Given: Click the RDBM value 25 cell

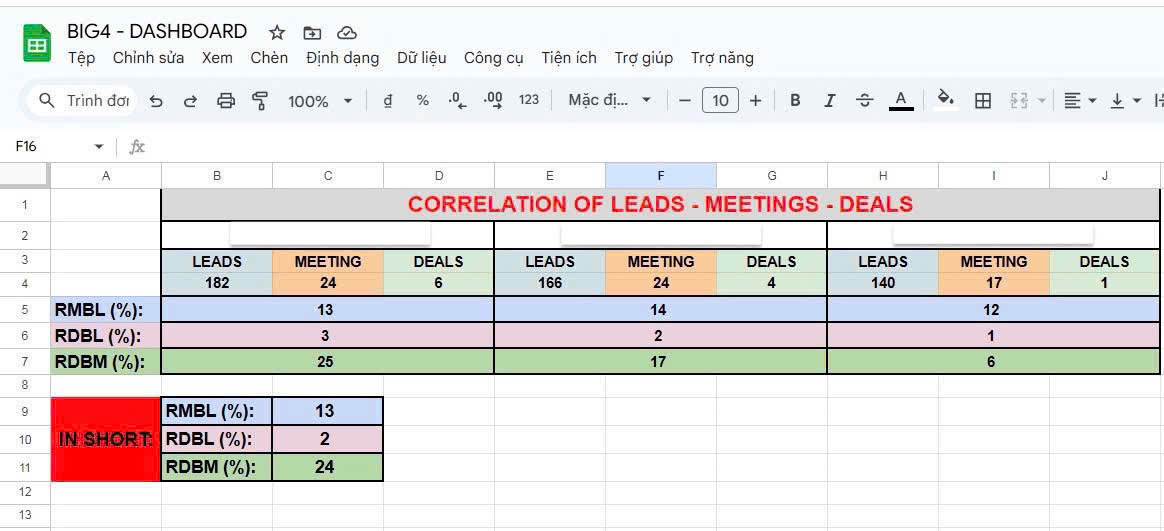Looking at the screenshot, I should (x=327, y=362).
